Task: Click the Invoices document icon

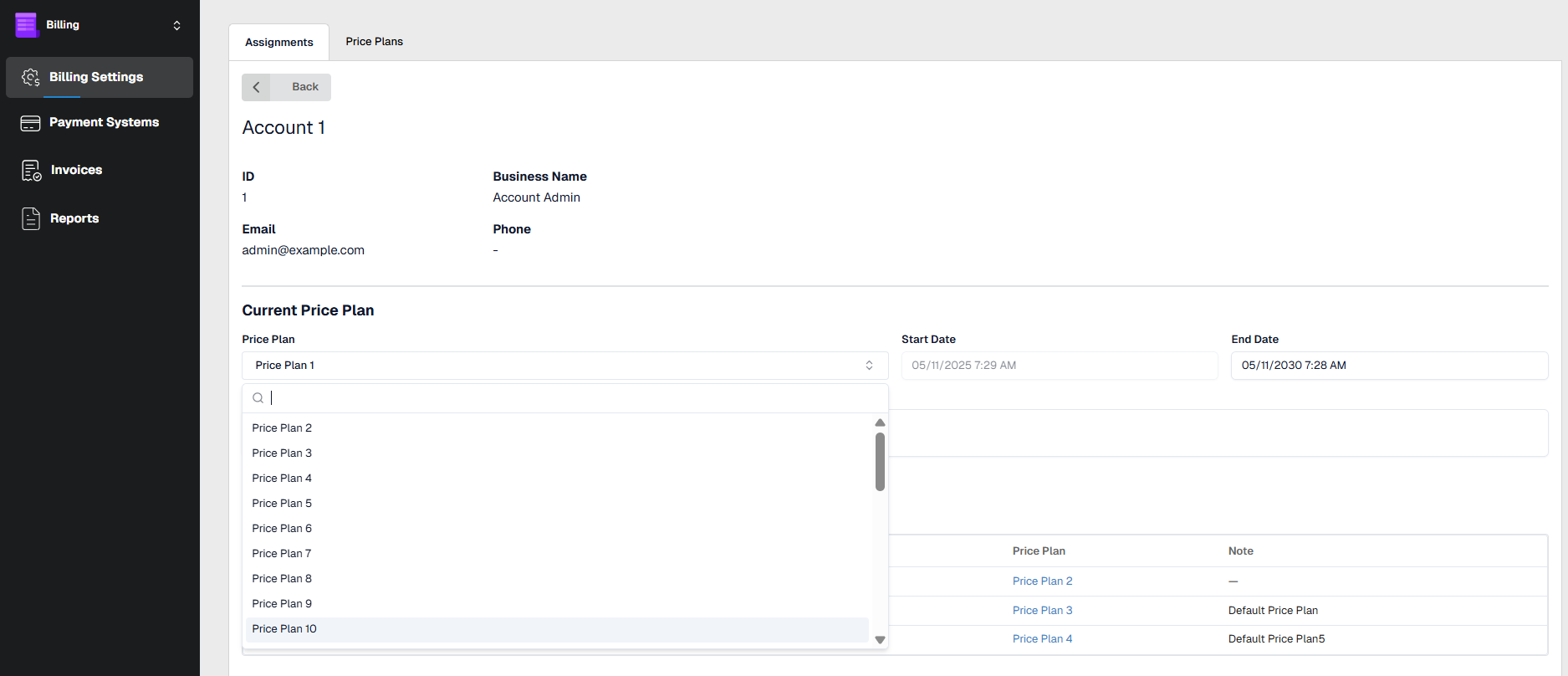Action: (x=31, y=171)
